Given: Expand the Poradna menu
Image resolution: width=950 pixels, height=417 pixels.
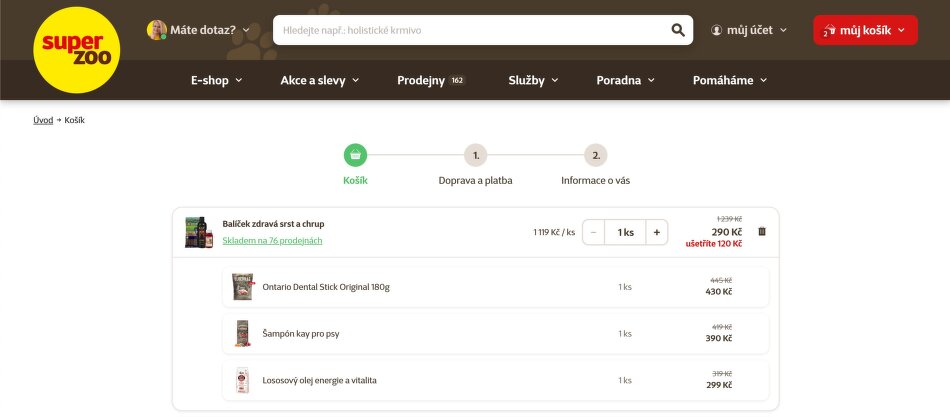Looking at the screenshot, I should point(625,80).
